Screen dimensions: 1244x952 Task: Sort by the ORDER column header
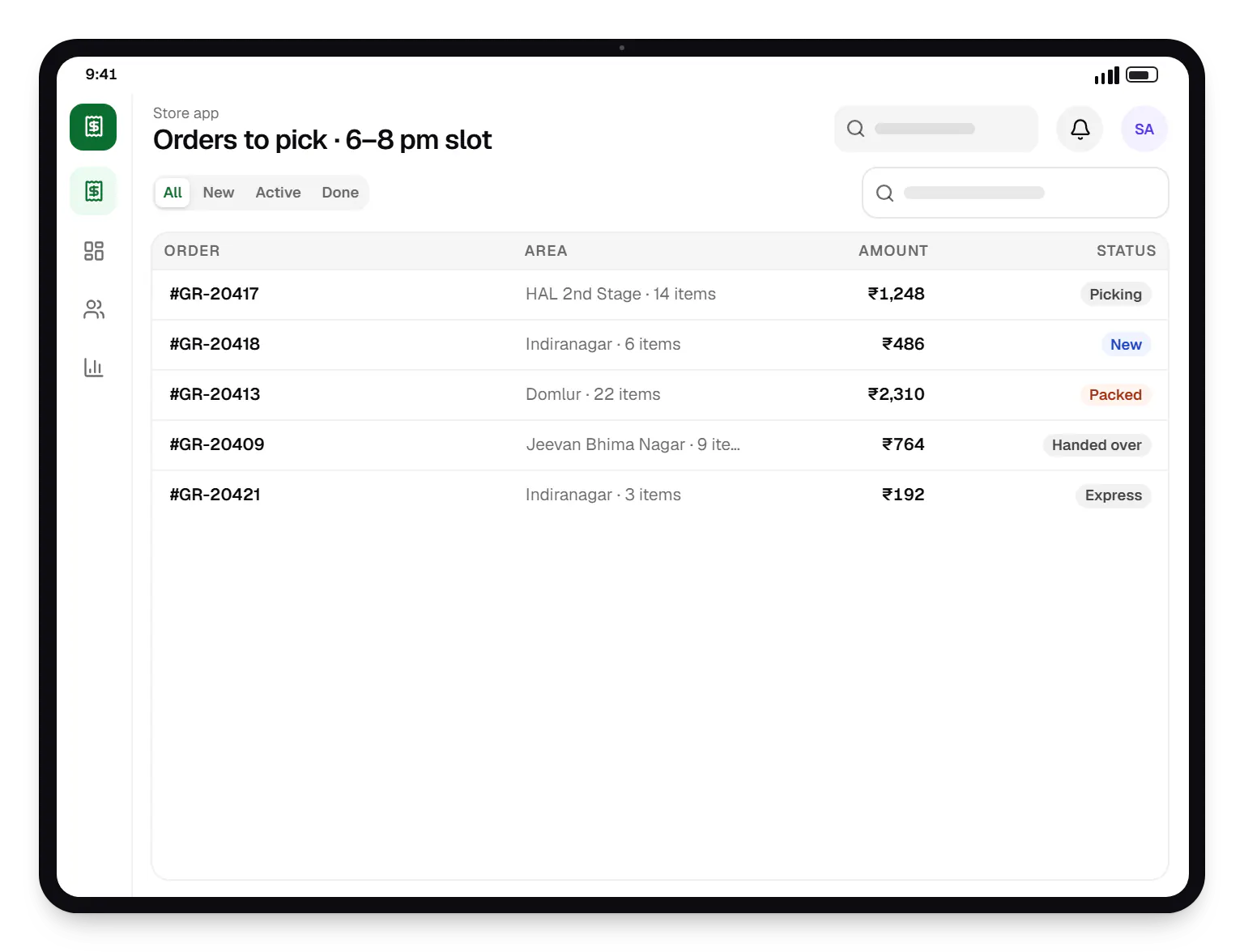coord(192,251)
